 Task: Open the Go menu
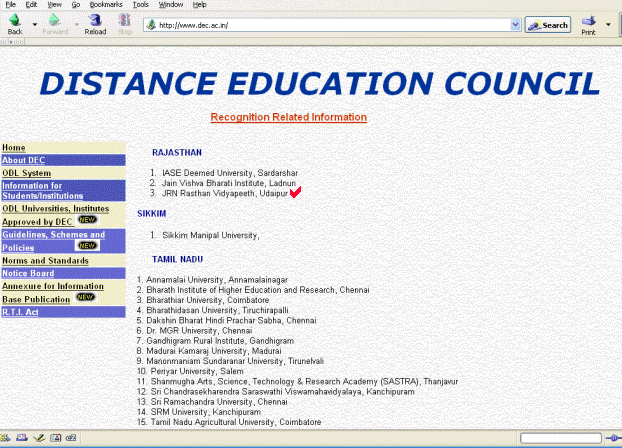coord(76,5)
